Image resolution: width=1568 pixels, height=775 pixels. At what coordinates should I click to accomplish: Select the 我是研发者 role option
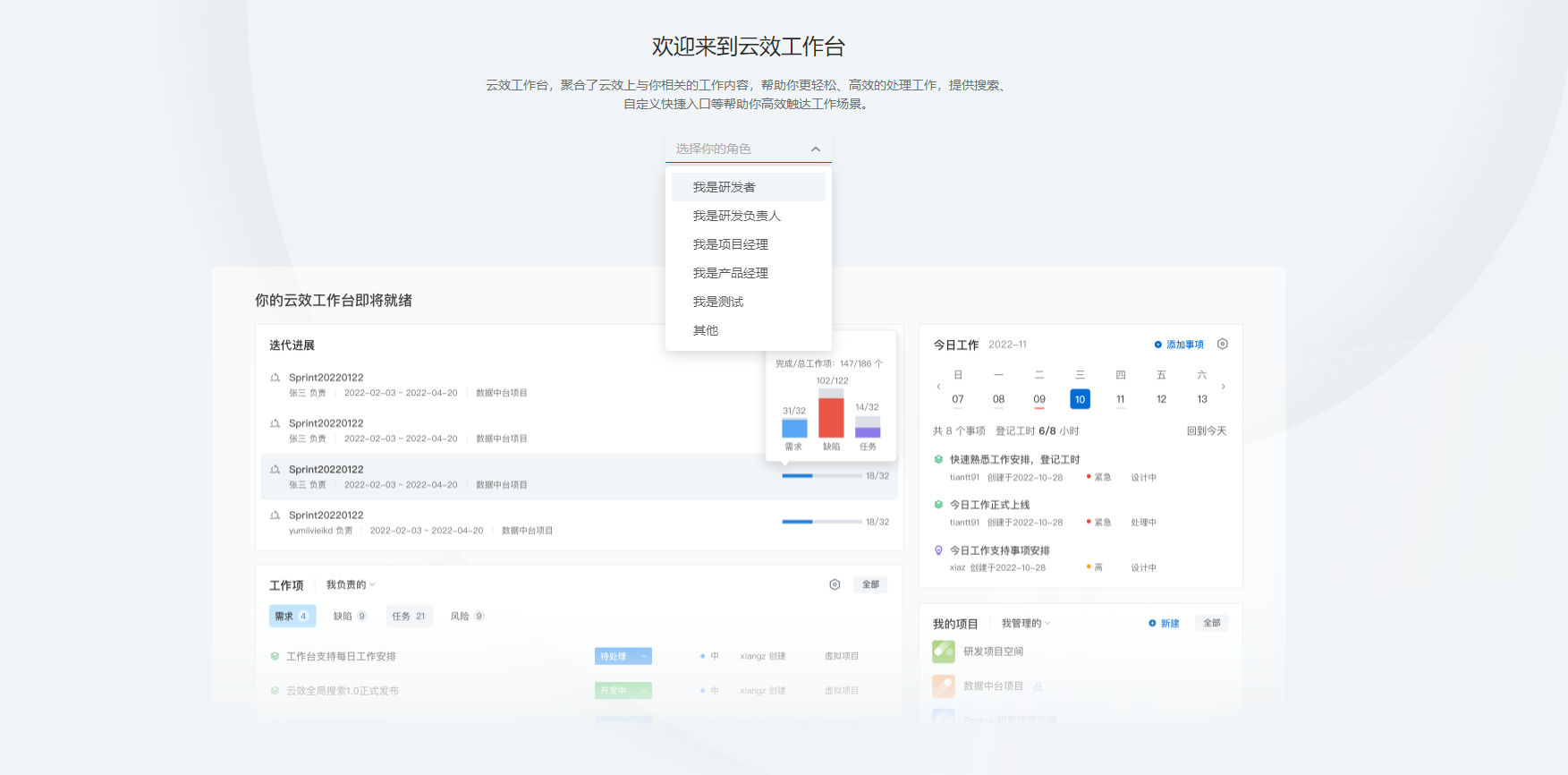coord(748,187)
